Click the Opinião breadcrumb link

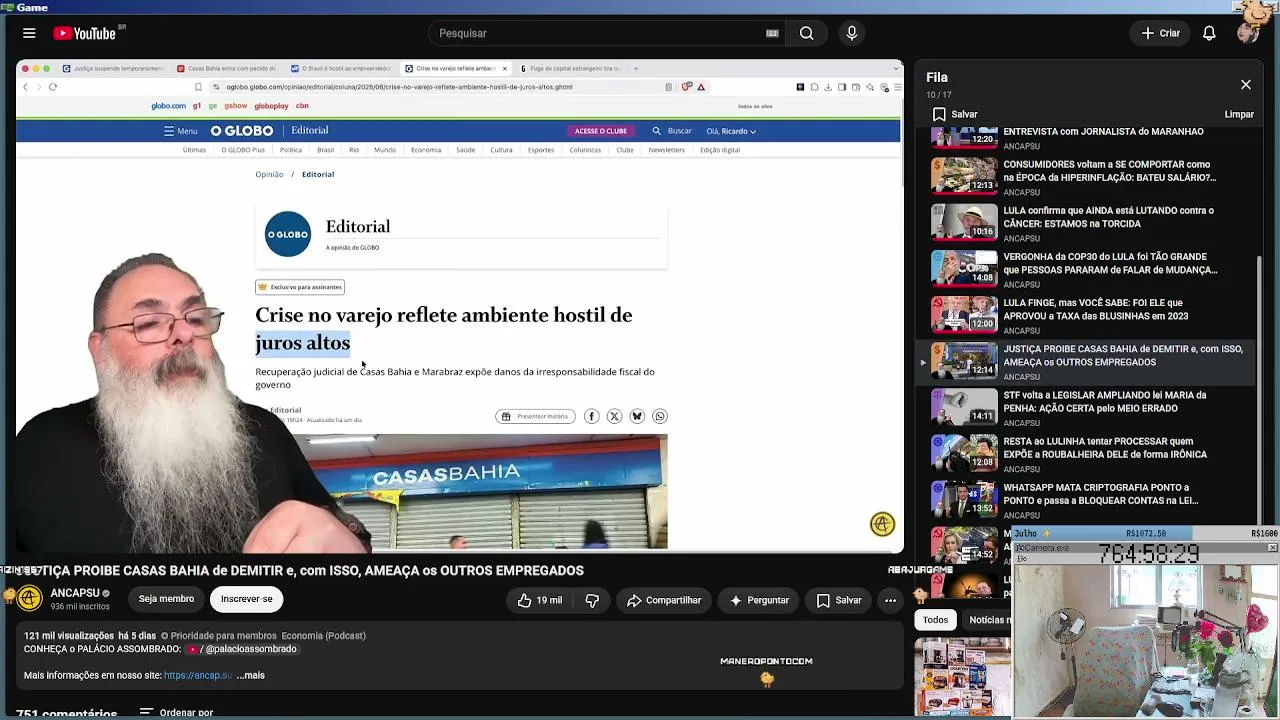click(269, 174)
